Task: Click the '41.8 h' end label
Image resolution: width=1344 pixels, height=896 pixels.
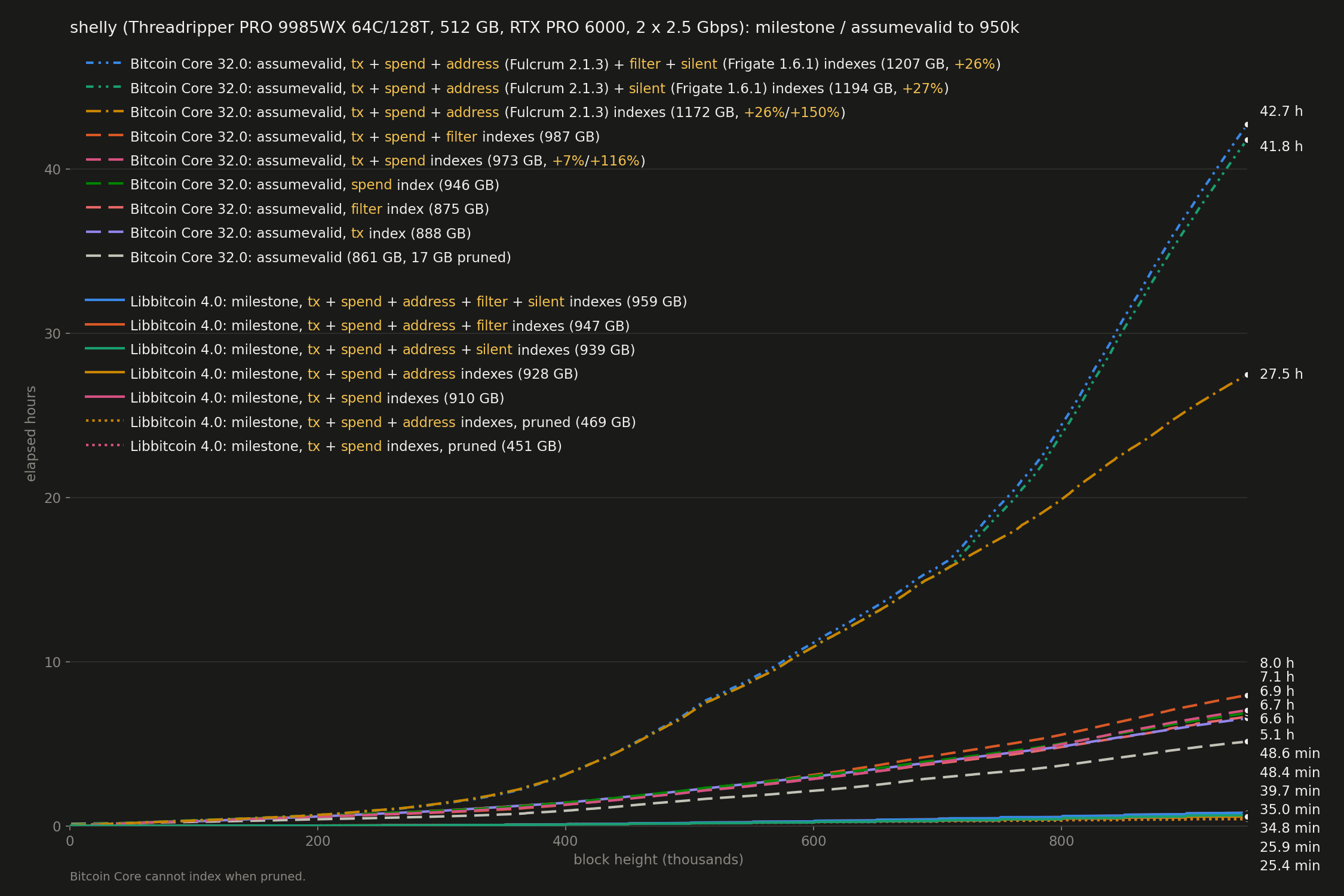Action: pos(1281,146)
